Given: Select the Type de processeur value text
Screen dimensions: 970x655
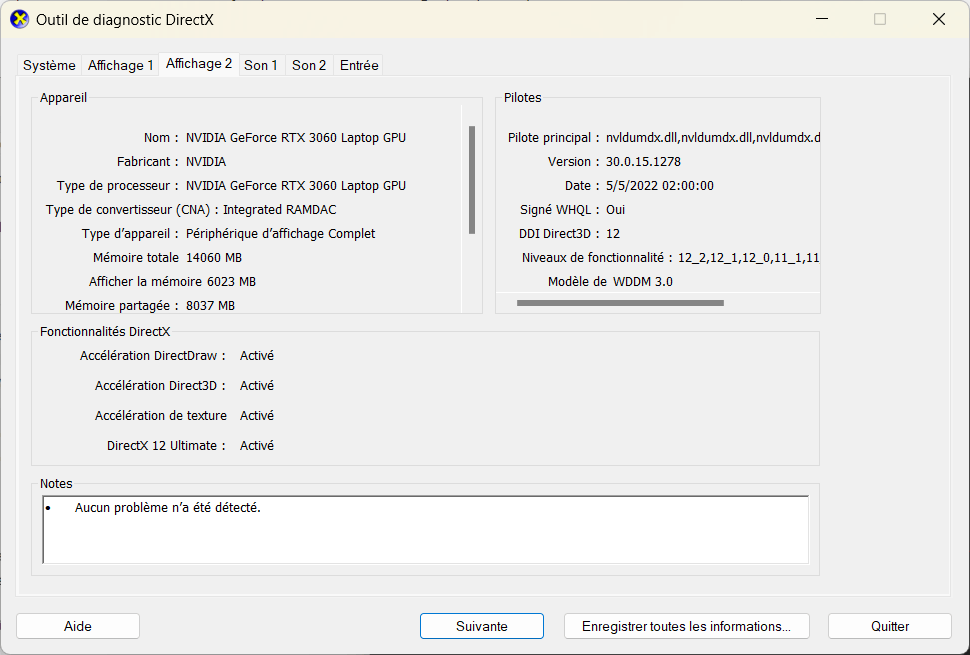Looking at the screenshot, I should 296,186.
